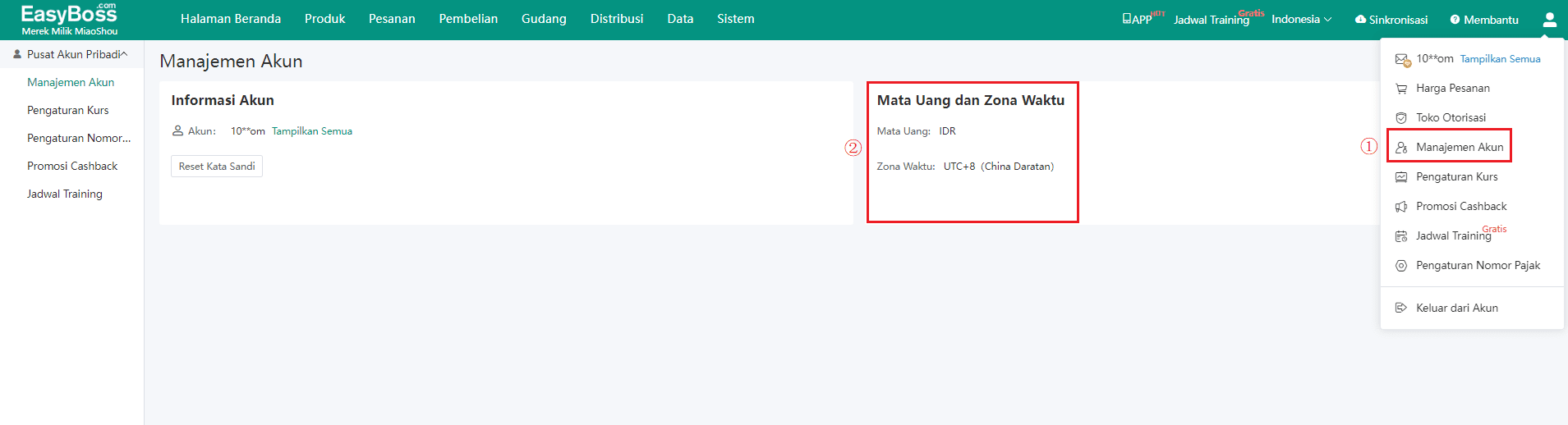This screenshot has width=1568, height=425.
Task: Click Tampilkan Semua link in Informasi Akun
Action: click(311, 131)
